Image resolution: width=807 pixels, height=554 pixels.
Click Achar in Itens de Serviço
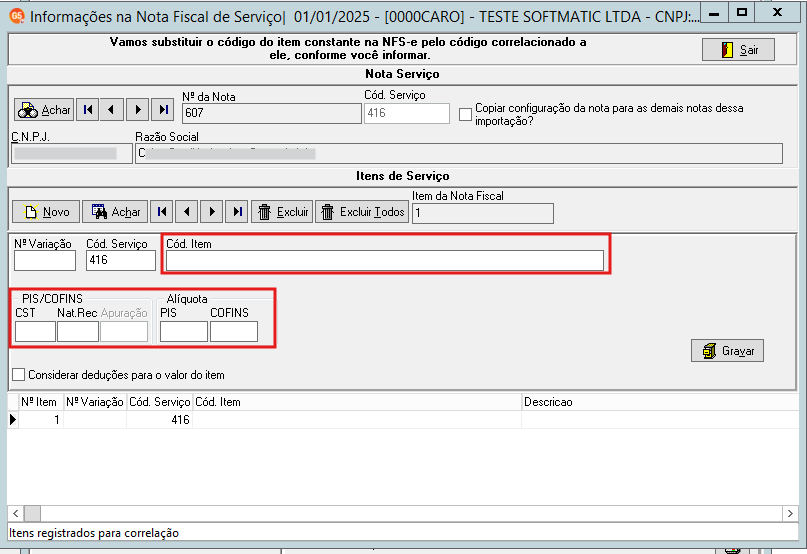coord(115,212)
